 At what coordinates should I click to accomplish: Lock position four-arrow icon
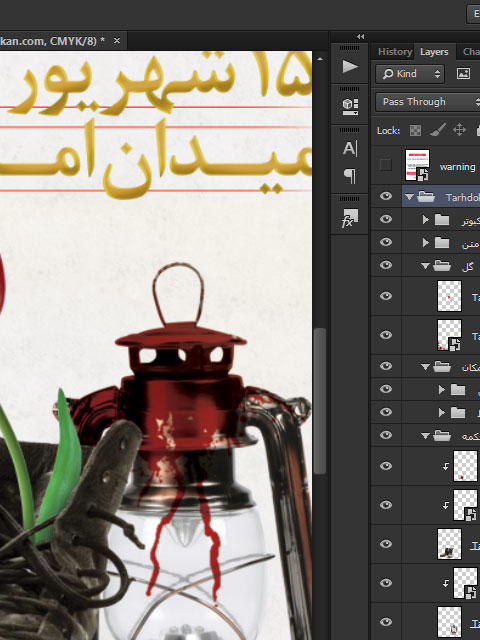460,130
